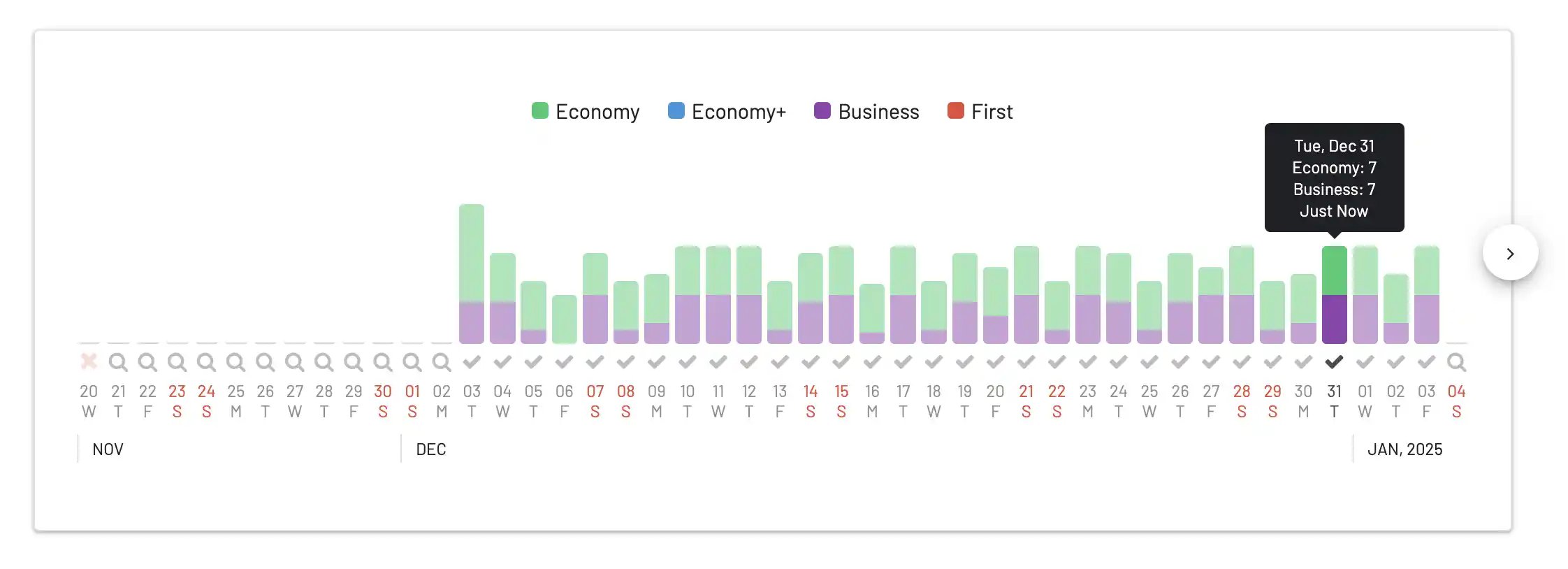Select the highlighted Dec 31 bar

(x=1334, y=294)
